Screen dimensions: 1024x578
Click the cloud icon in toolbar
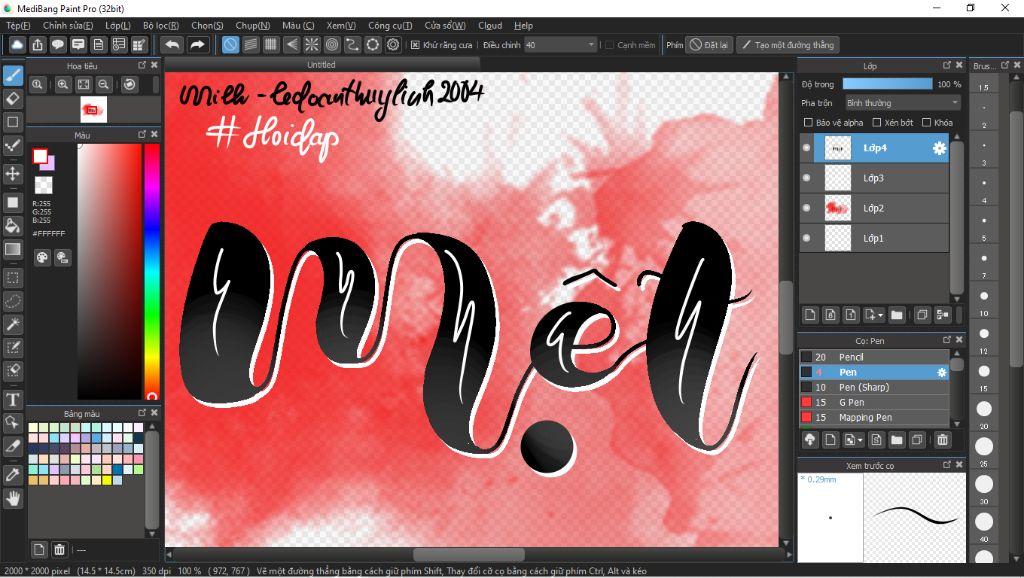tap(17, 45)
